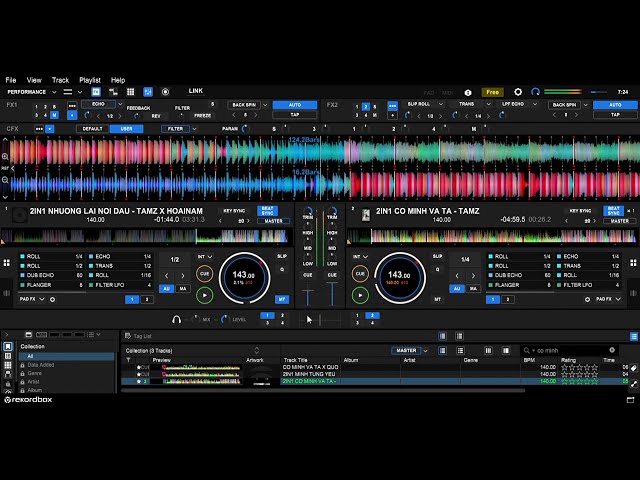
Task: Toggle deck 1 SLIP mode
Action: tap(282, 256)
